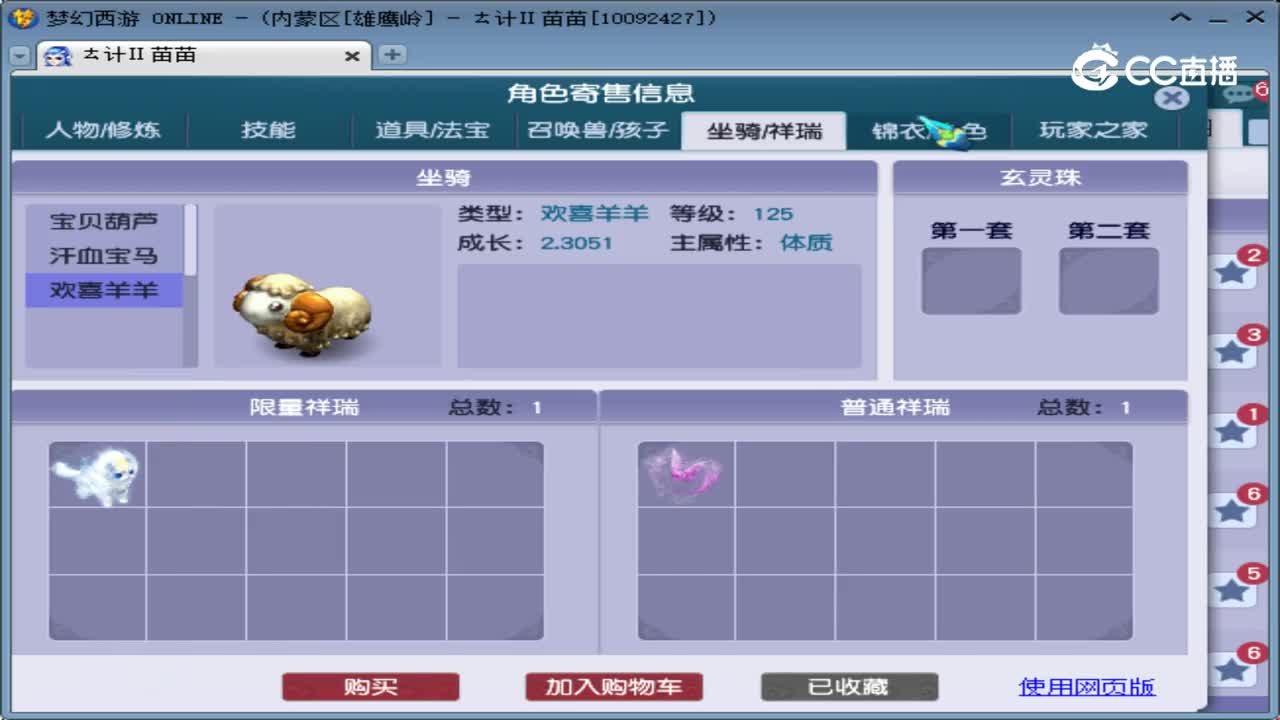Select the white cat 限量祥瑞 item

tap(97, 474)
